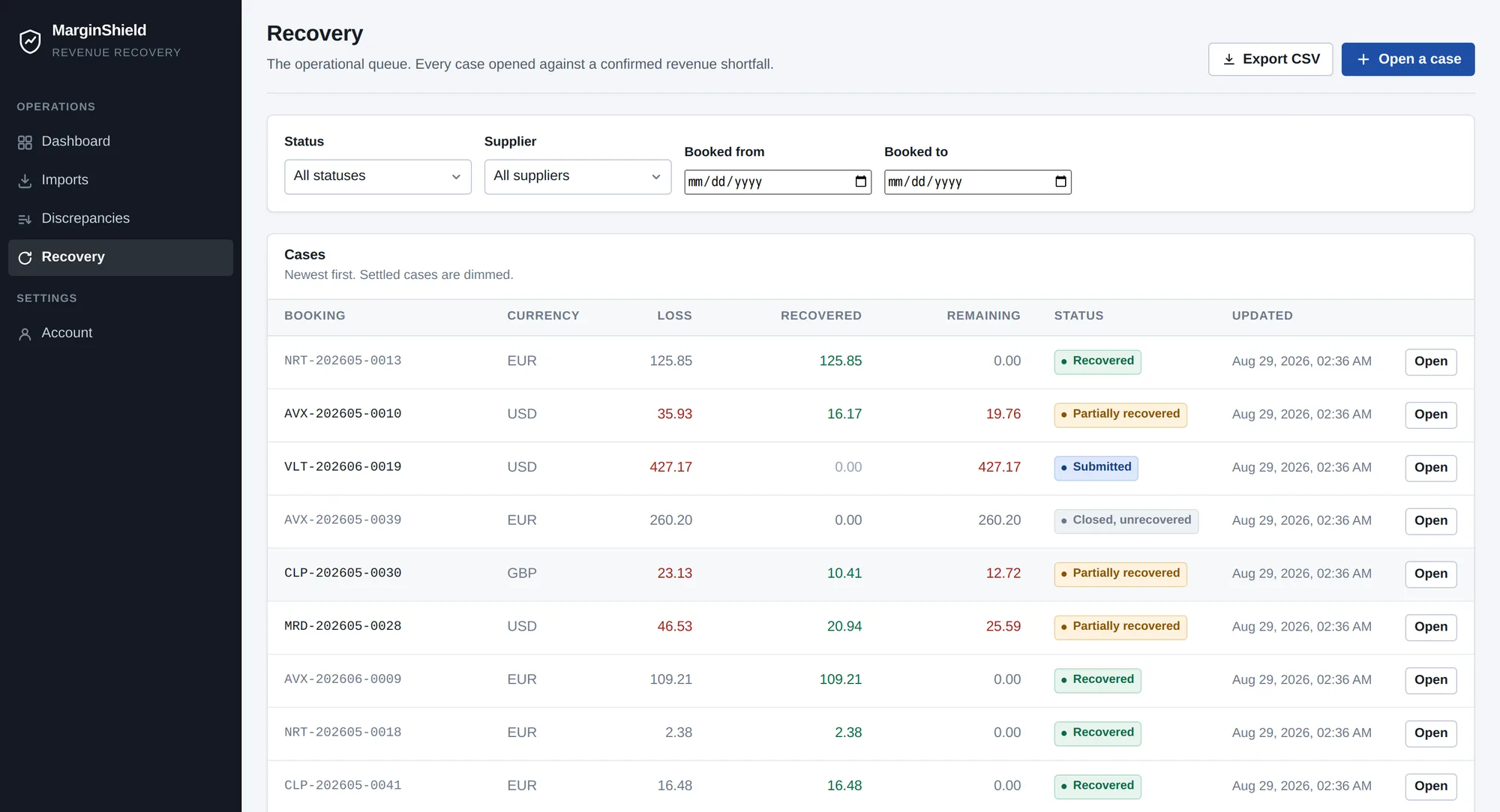
Task: Click the Discrepancies icon in sidebar
Action: pos(25,219)
